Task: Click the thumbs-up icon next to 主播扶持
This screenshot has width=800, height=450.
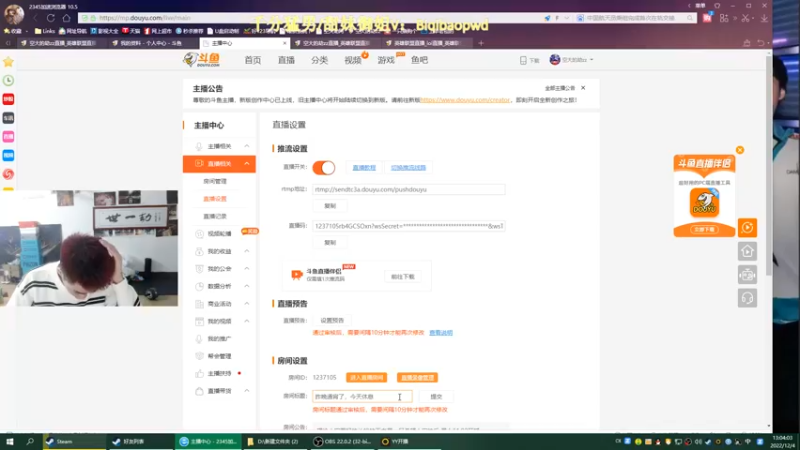Action: [x=199, y=373]
